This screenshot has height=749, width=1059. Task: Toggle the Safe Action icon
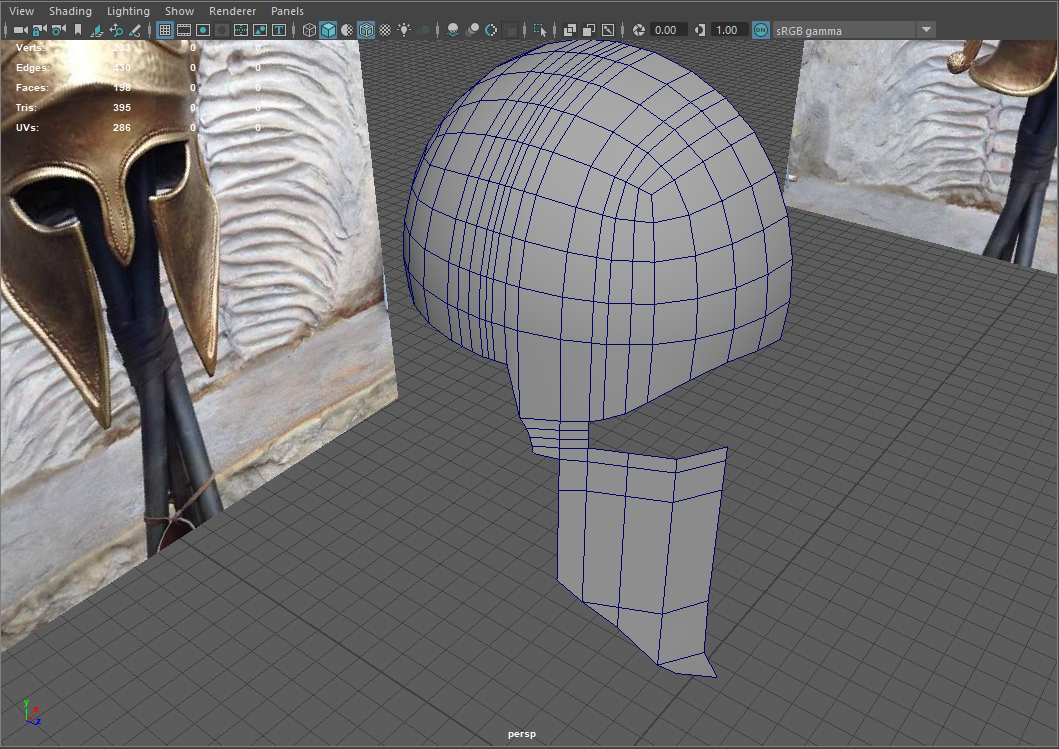(x=259, y=30)
